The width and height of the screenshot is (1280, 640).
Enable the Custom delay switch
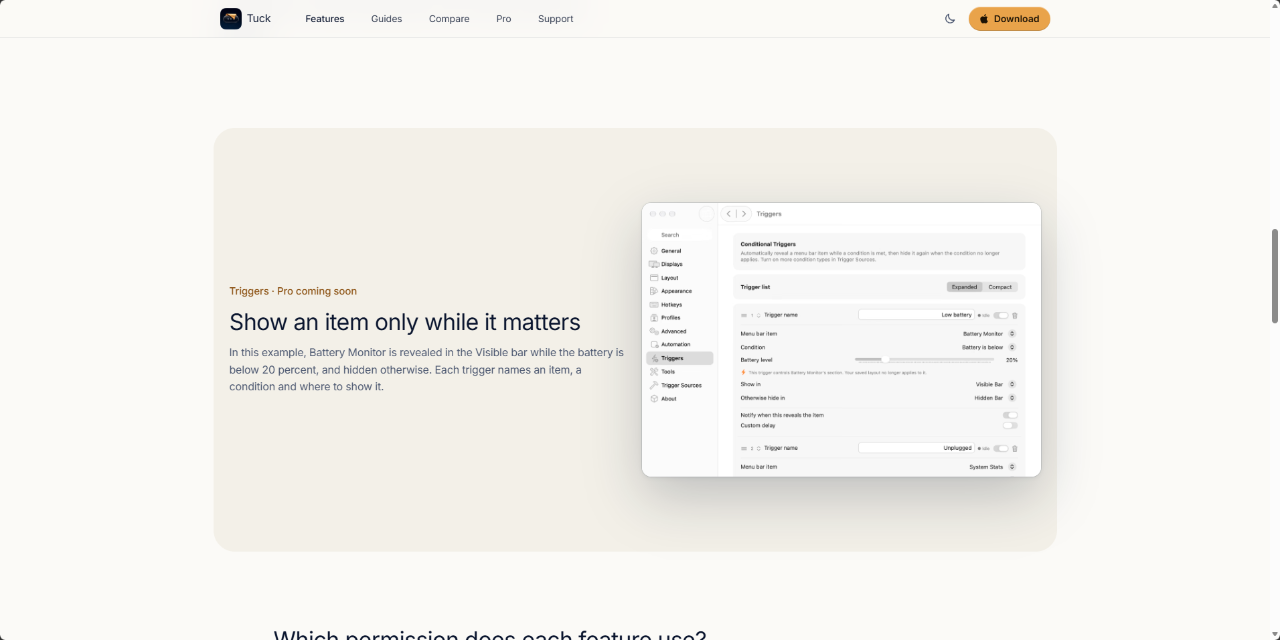click(x=1010, y=425)
